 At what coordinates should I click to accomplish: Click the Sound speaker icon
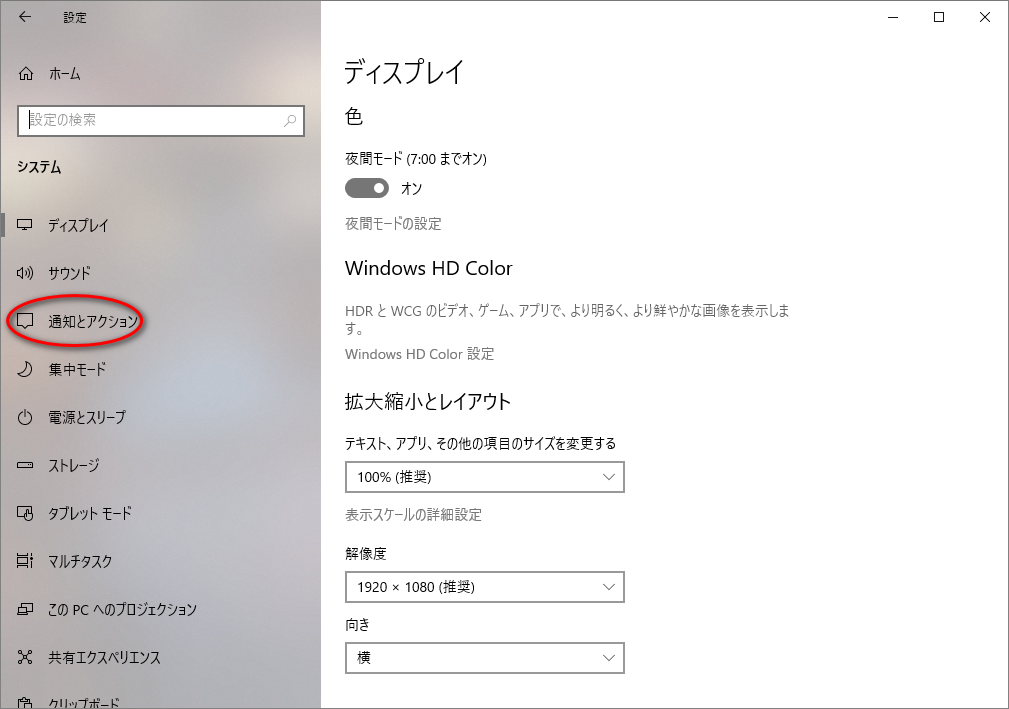(27, 273)
